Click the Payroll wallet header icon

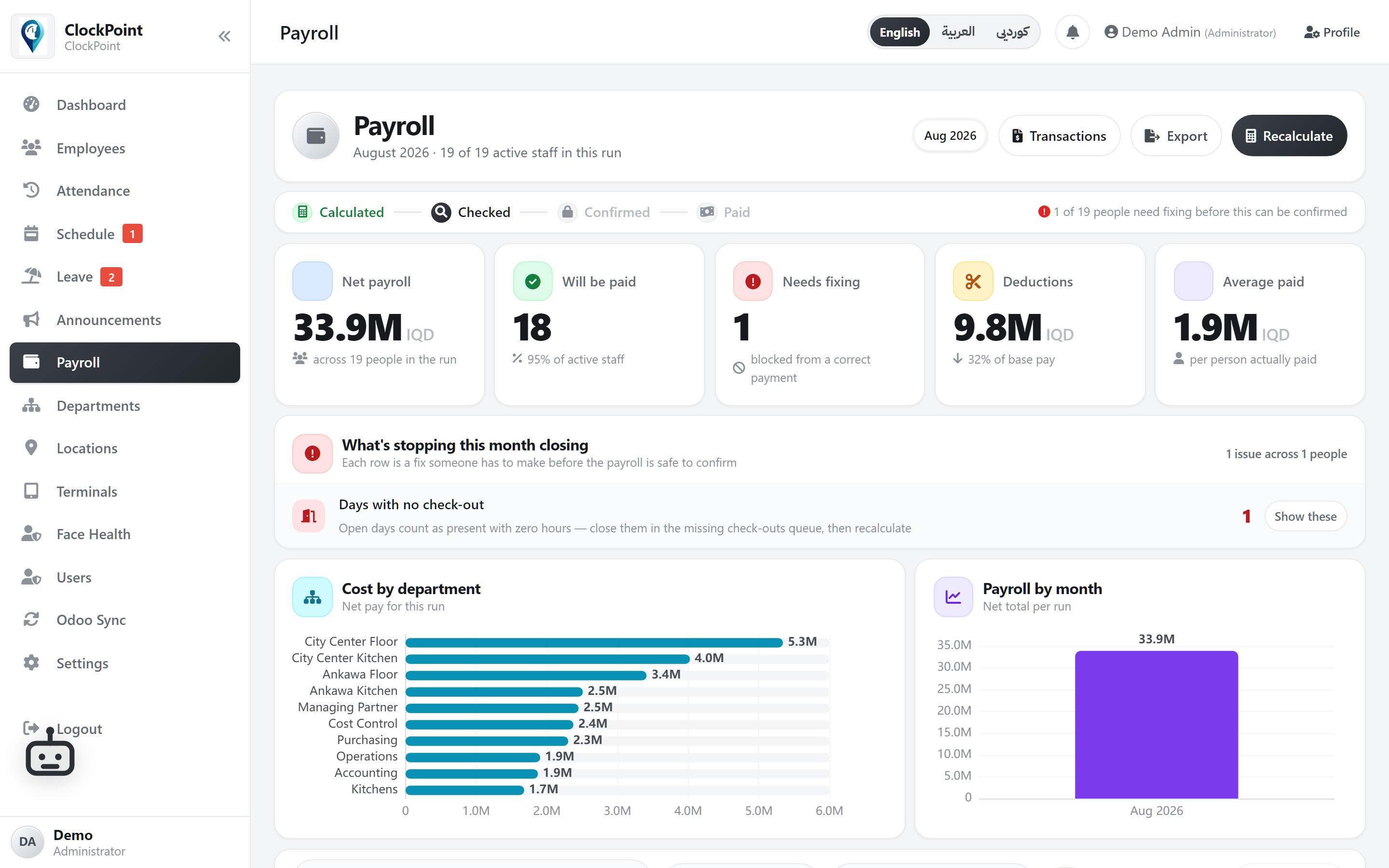(x=316, y=136)
